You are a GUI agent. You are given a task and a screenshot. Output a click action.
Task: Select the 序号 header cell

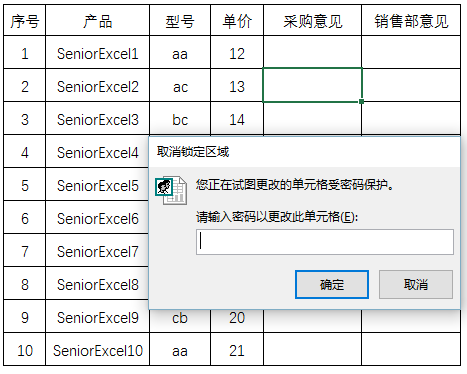pyautogui.click(x=25, y=20)
